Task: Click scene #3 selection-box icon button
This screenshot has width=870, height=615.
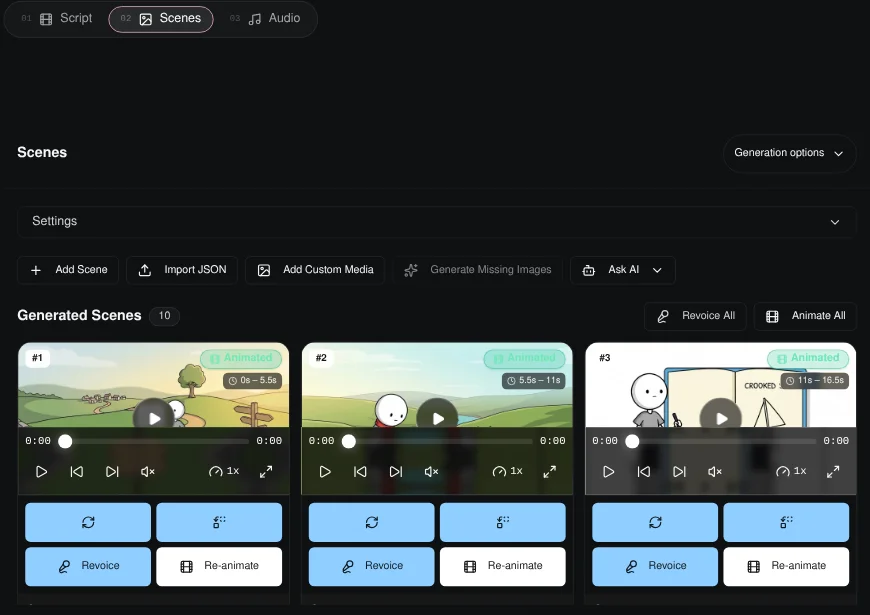Action: (786, 522)
